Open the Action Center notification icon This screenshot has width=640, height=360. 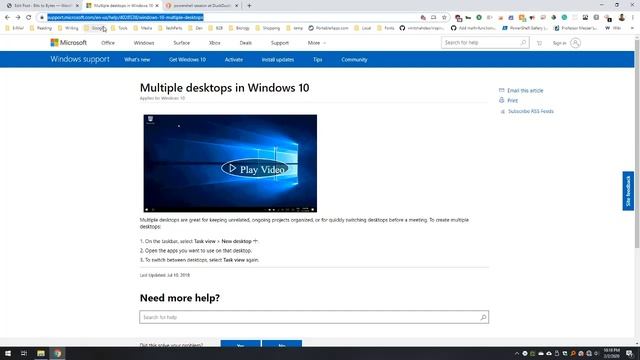tap(630, 353)
